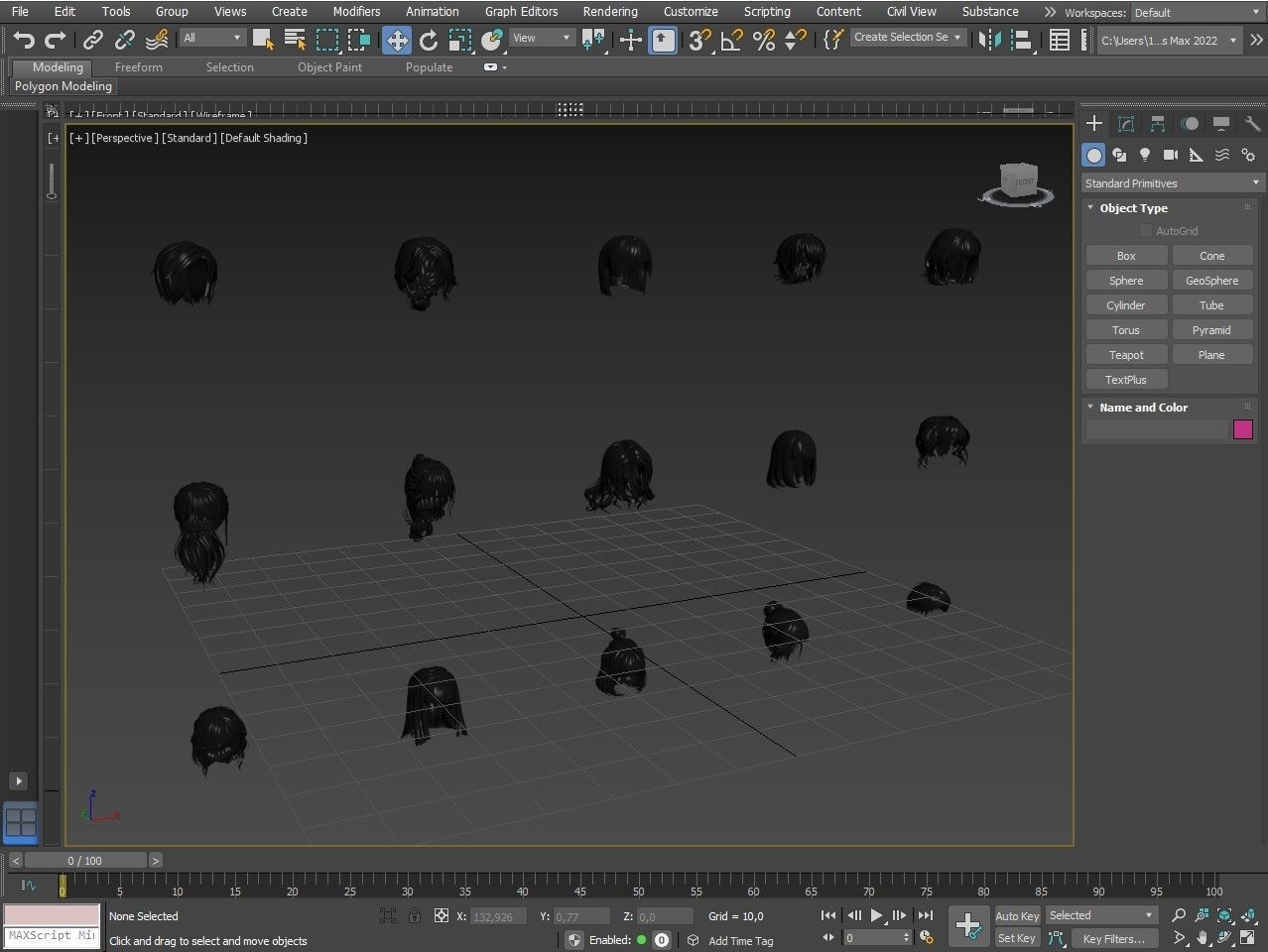Switch to the Motion panel tab

point(1190,124)
